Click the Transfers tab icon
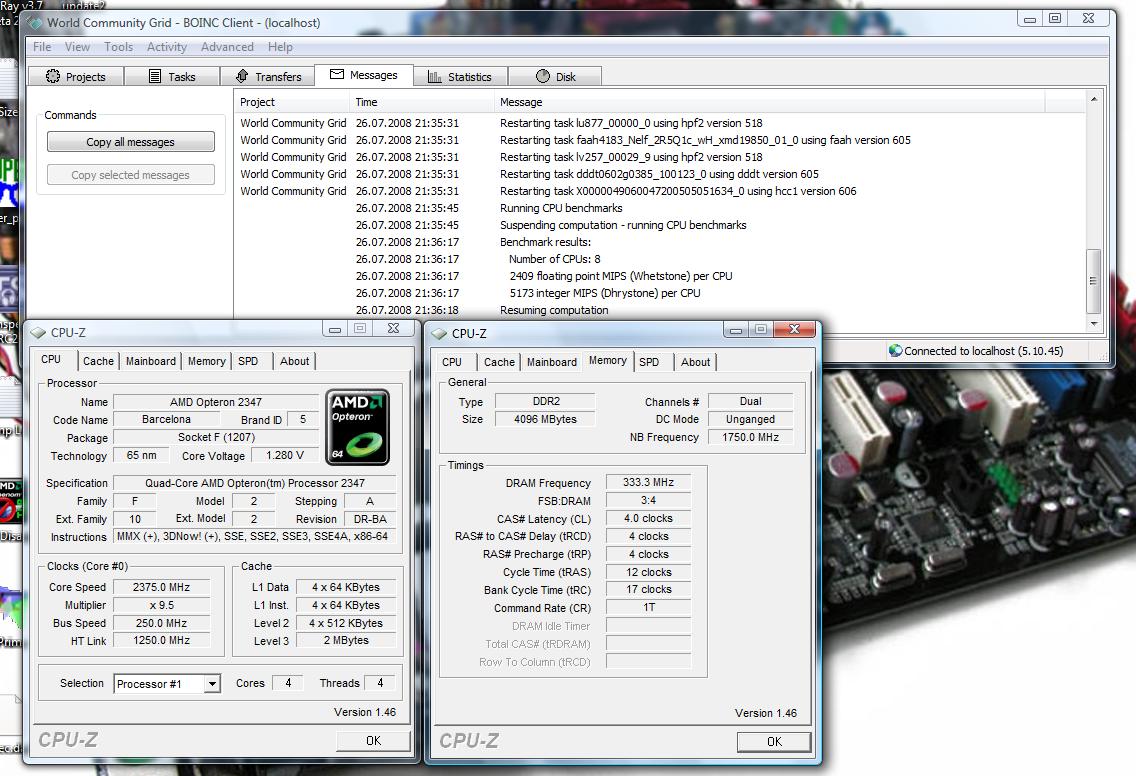This screenshot has height=776, width=1136. pos(243,76)
